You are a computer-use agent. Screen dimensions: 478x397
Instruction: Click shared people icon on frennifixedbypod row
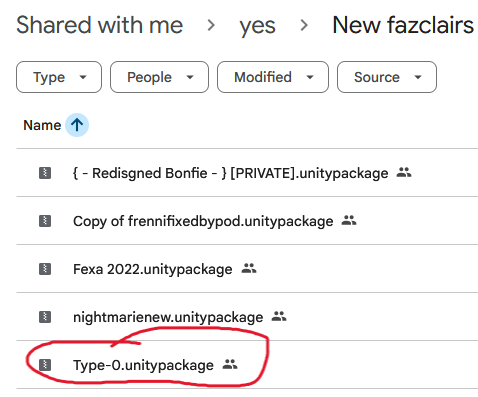[x=349, y=220]
